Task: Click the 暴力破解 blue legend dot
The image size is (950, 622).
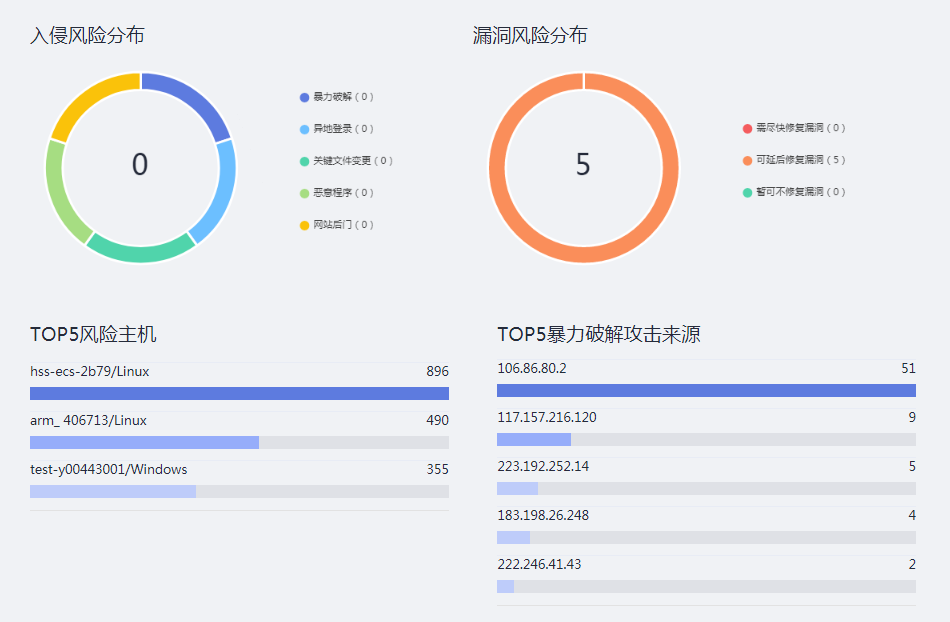Action: (305, 97)
